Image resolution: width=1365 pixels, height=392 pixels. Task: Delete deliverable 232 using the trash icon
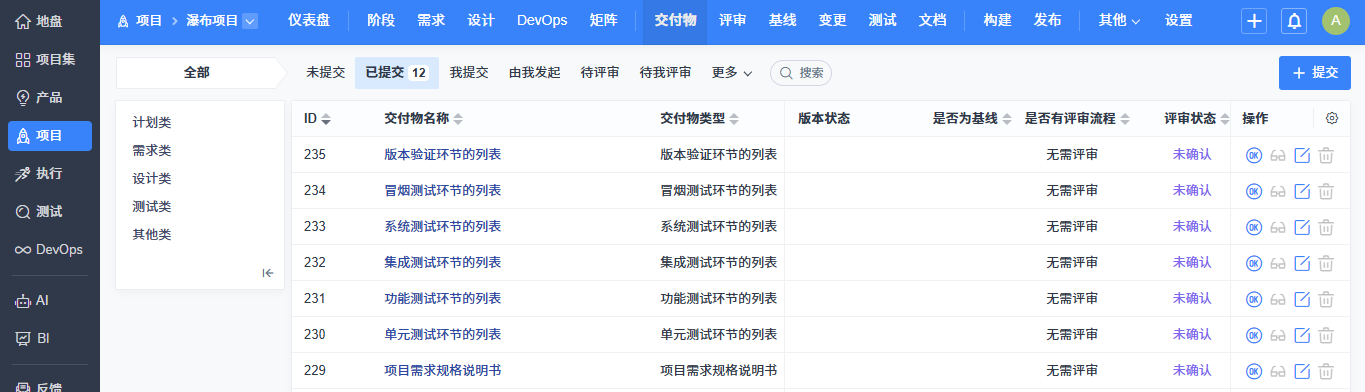(1326, 263)
